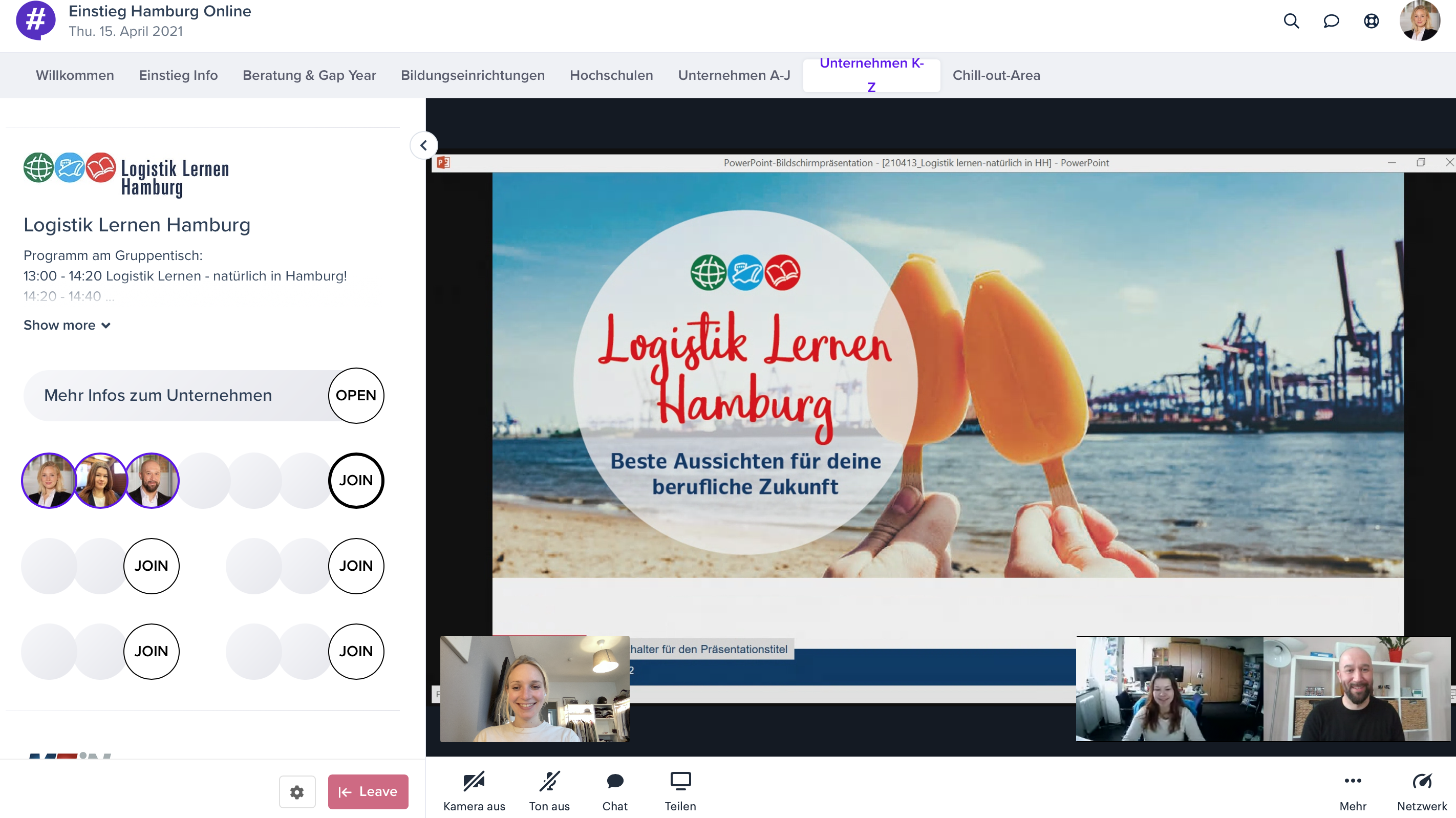Expand description with Show more
Image resolution: width=1456 pixels, height=818 pixels.
tap(67, 325)
